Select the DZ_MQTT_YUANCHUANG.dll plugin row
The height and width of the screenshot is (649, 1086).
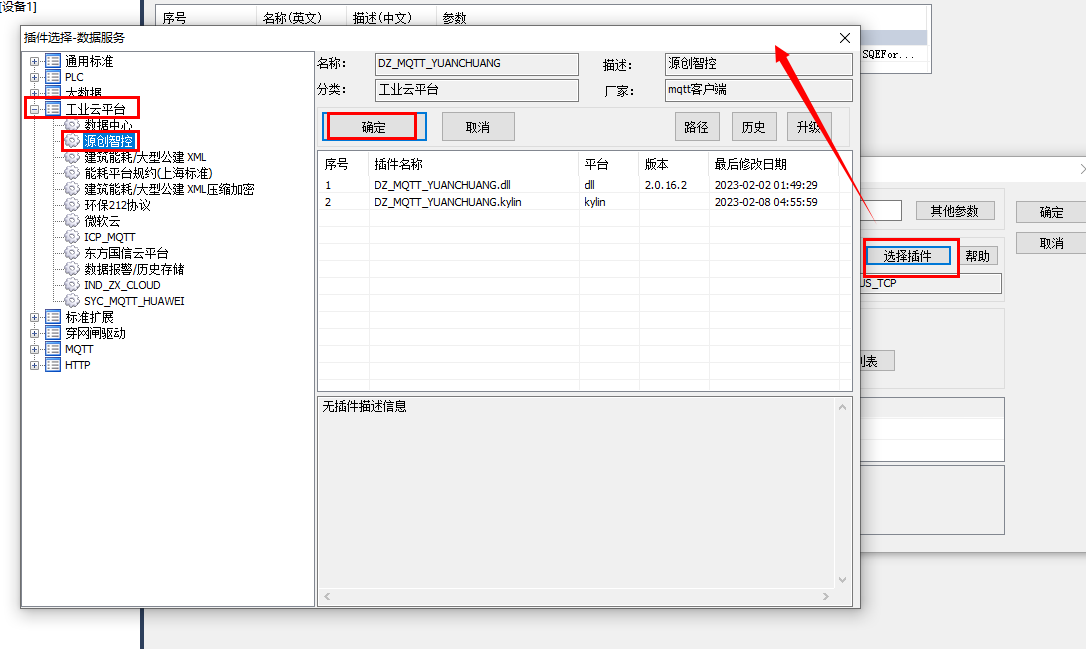(585, 185)
